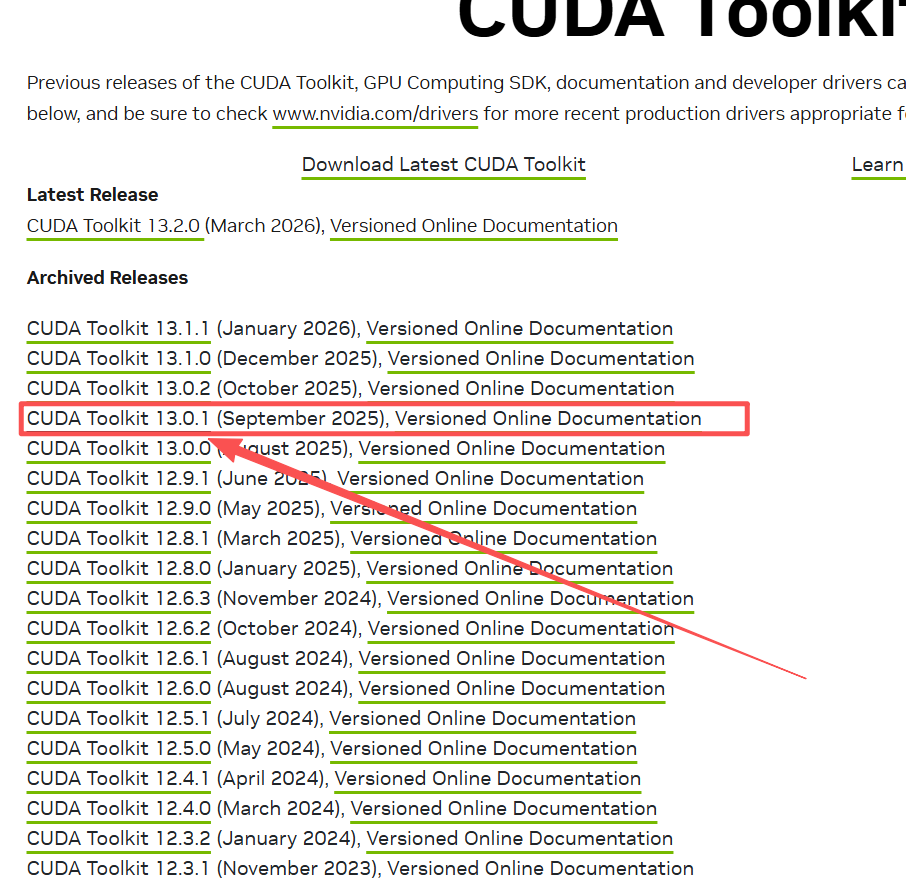Open the www.nvidia.com/drivers link
The width and height of the screenshot is (906, 878).
[375, 114]
